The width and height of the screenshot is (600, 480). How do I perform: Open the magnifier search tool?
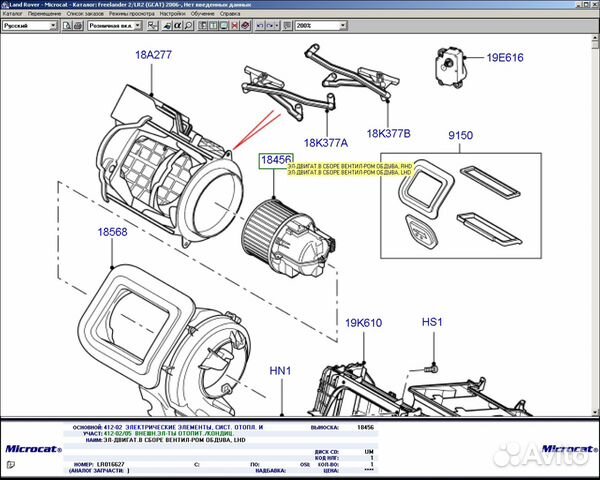click(189, 26)
